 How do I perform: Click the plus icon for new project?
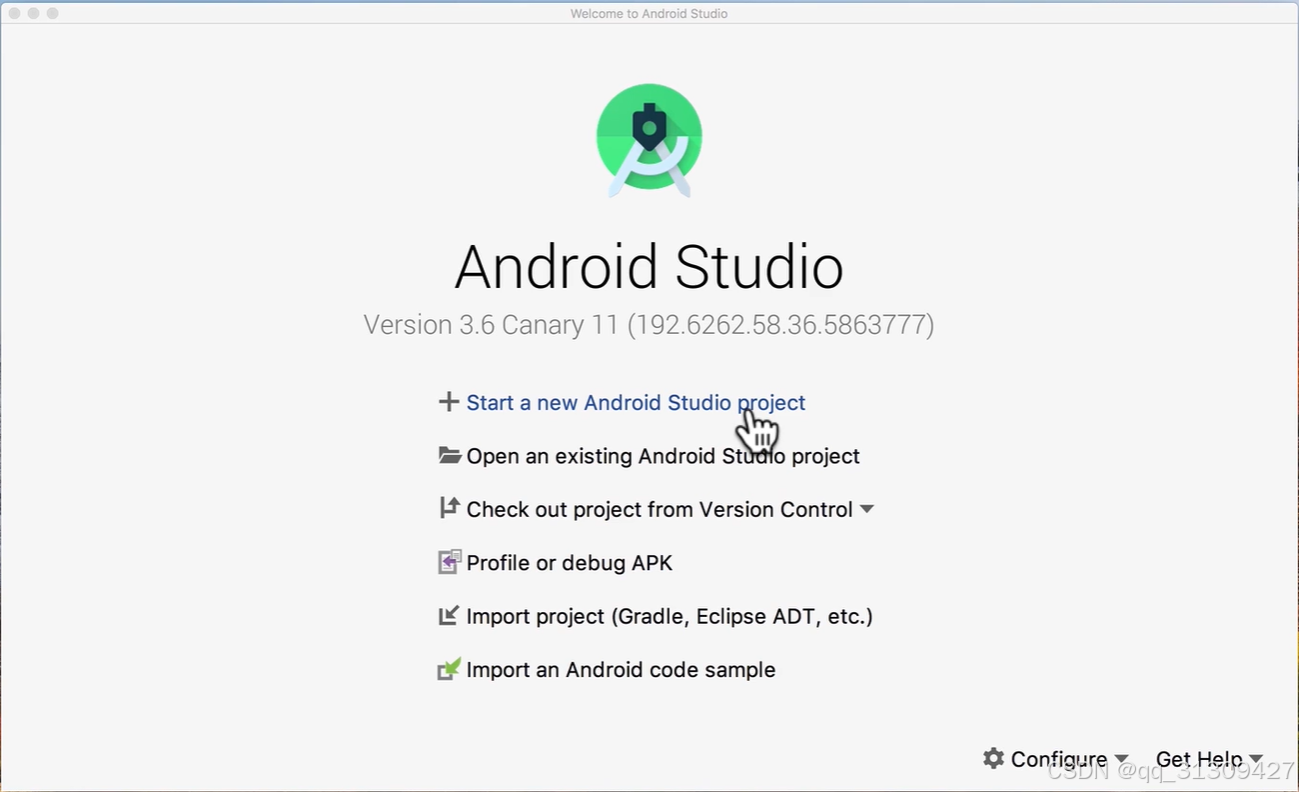pos(448,402)
